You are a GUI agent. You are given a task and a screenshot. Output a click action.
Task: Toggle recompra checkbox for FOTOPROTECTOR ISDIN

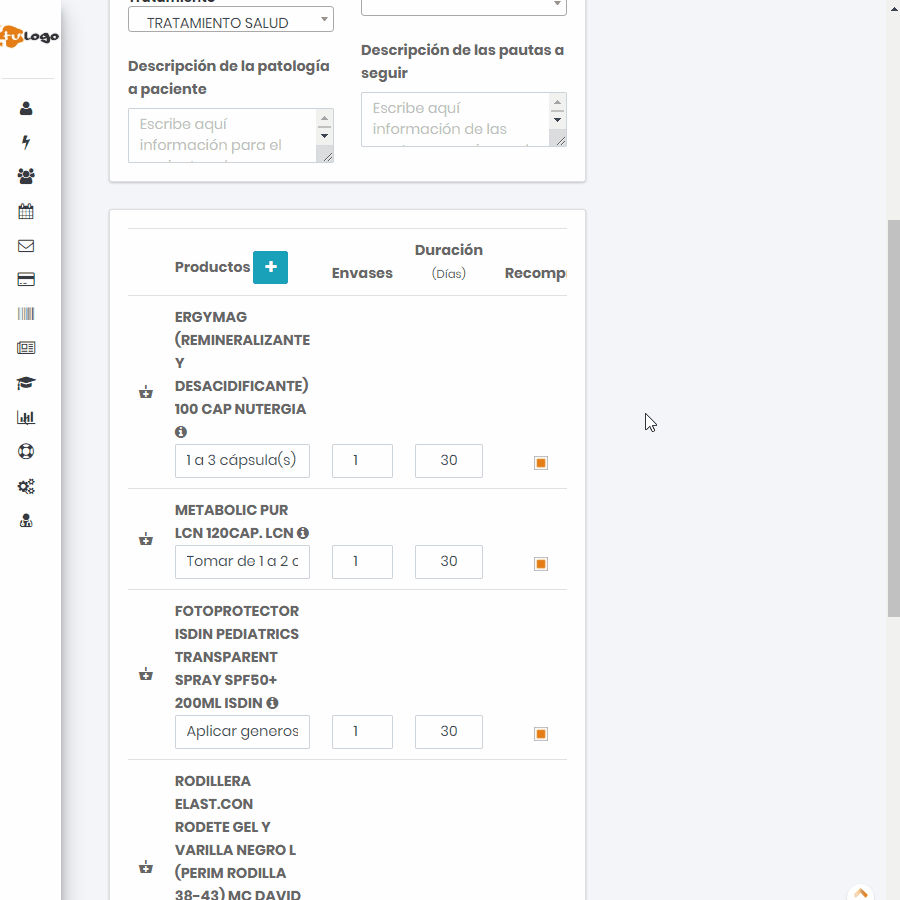click(541, 734)
